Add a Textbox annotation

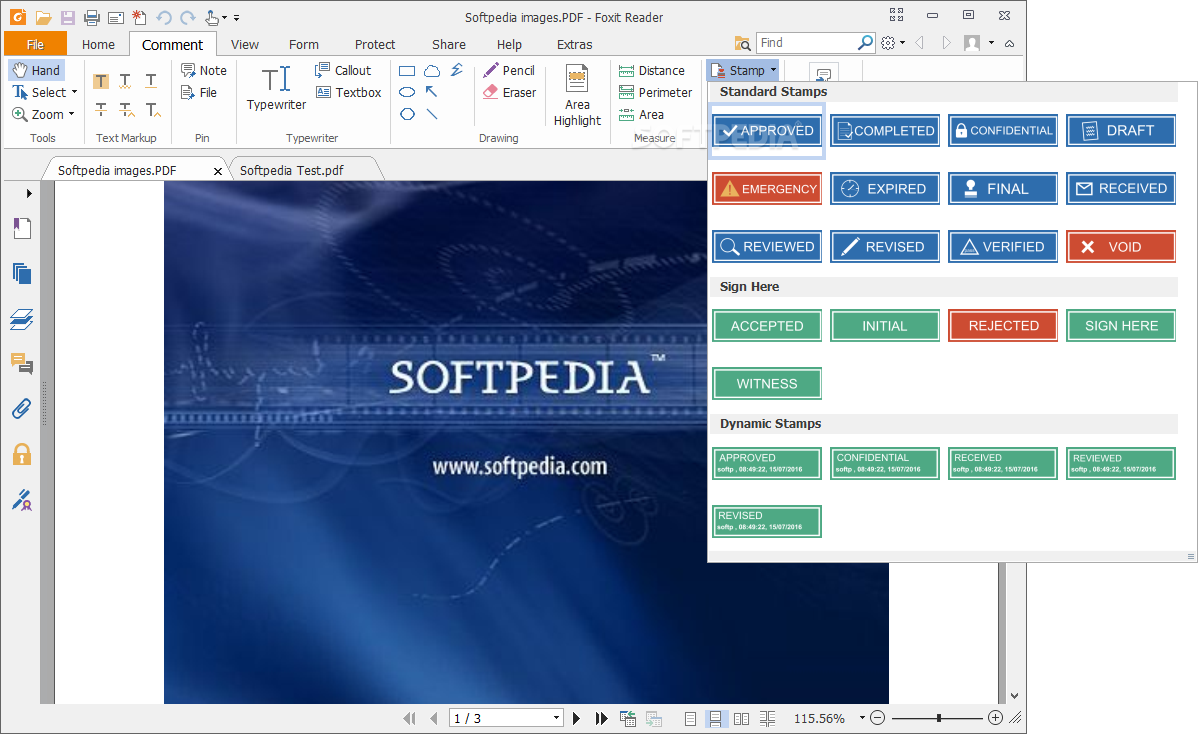point(348,92)
